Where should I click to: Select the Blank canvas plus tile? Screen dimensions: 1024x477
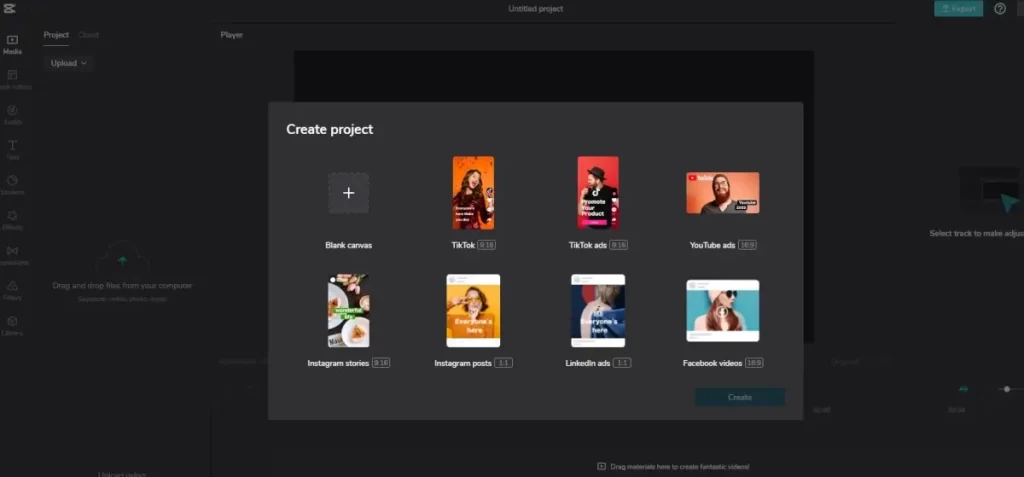tap(348, 193)
